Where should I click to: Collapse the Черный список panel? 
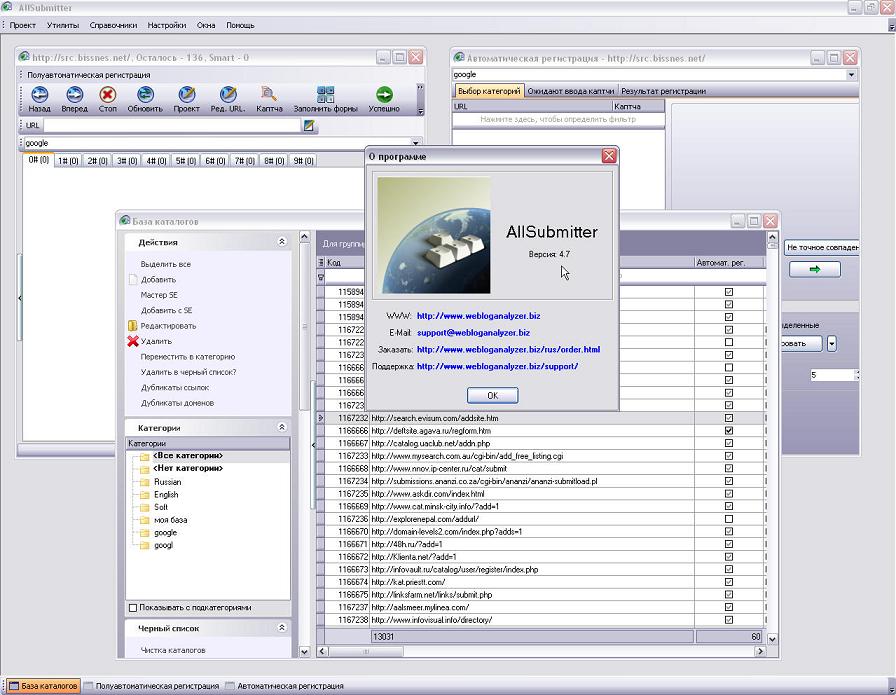282,628
